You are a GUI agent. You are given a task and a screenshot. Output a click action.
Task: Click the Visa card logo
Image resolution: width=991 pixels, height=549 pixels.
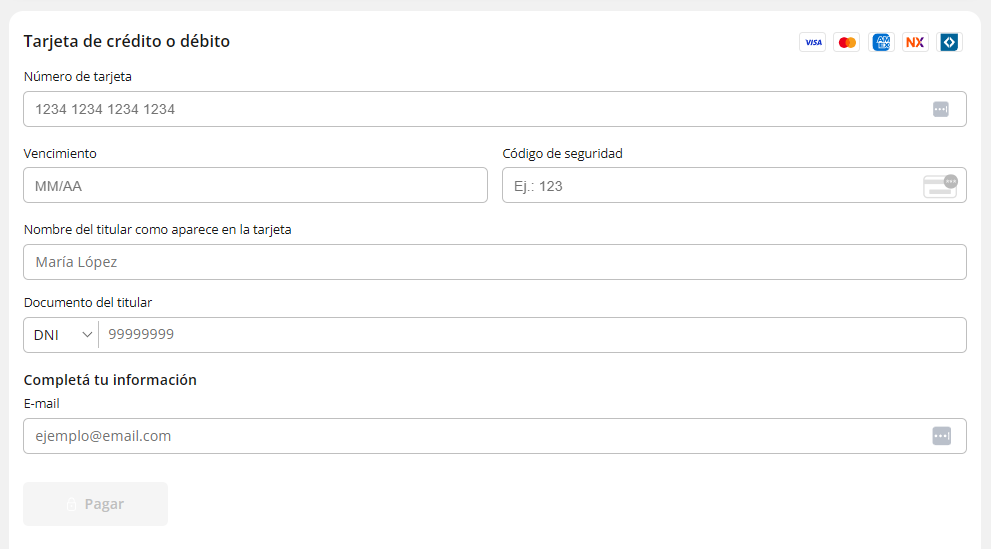pyautogui.click(x=813, y=42)
